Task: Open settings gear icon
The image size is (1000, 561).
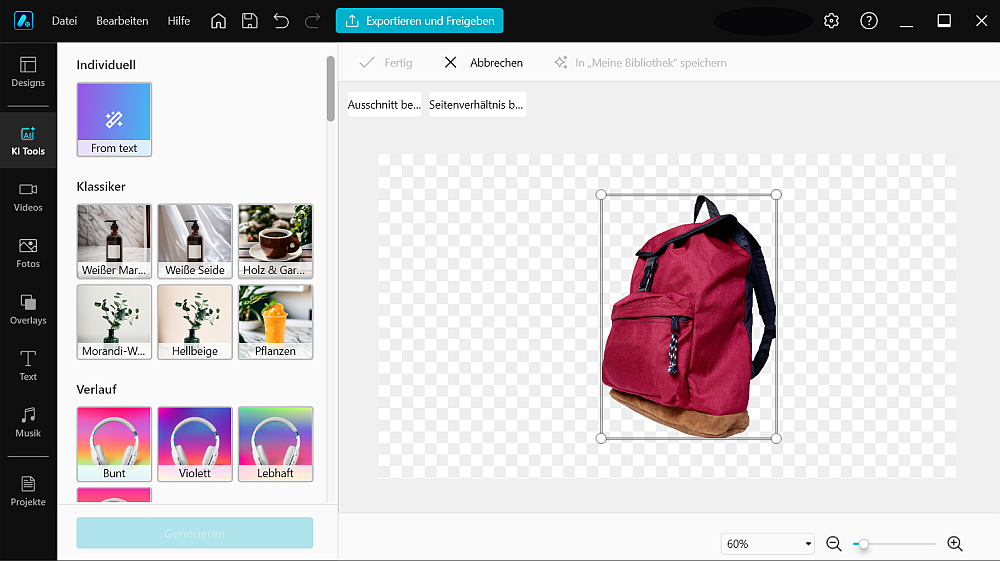Action: [x=831, y=21]
